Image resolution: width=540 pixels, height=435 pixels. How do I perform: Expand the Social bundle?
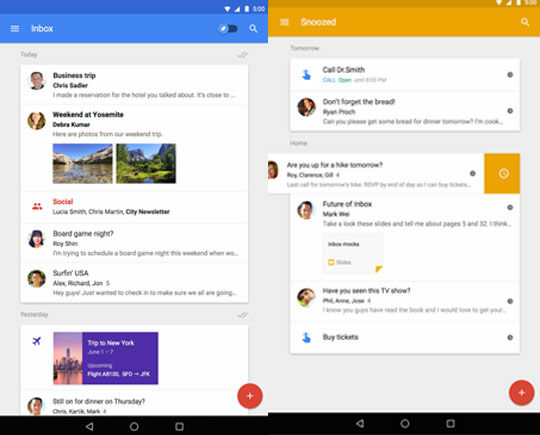(x=134, y=207)
